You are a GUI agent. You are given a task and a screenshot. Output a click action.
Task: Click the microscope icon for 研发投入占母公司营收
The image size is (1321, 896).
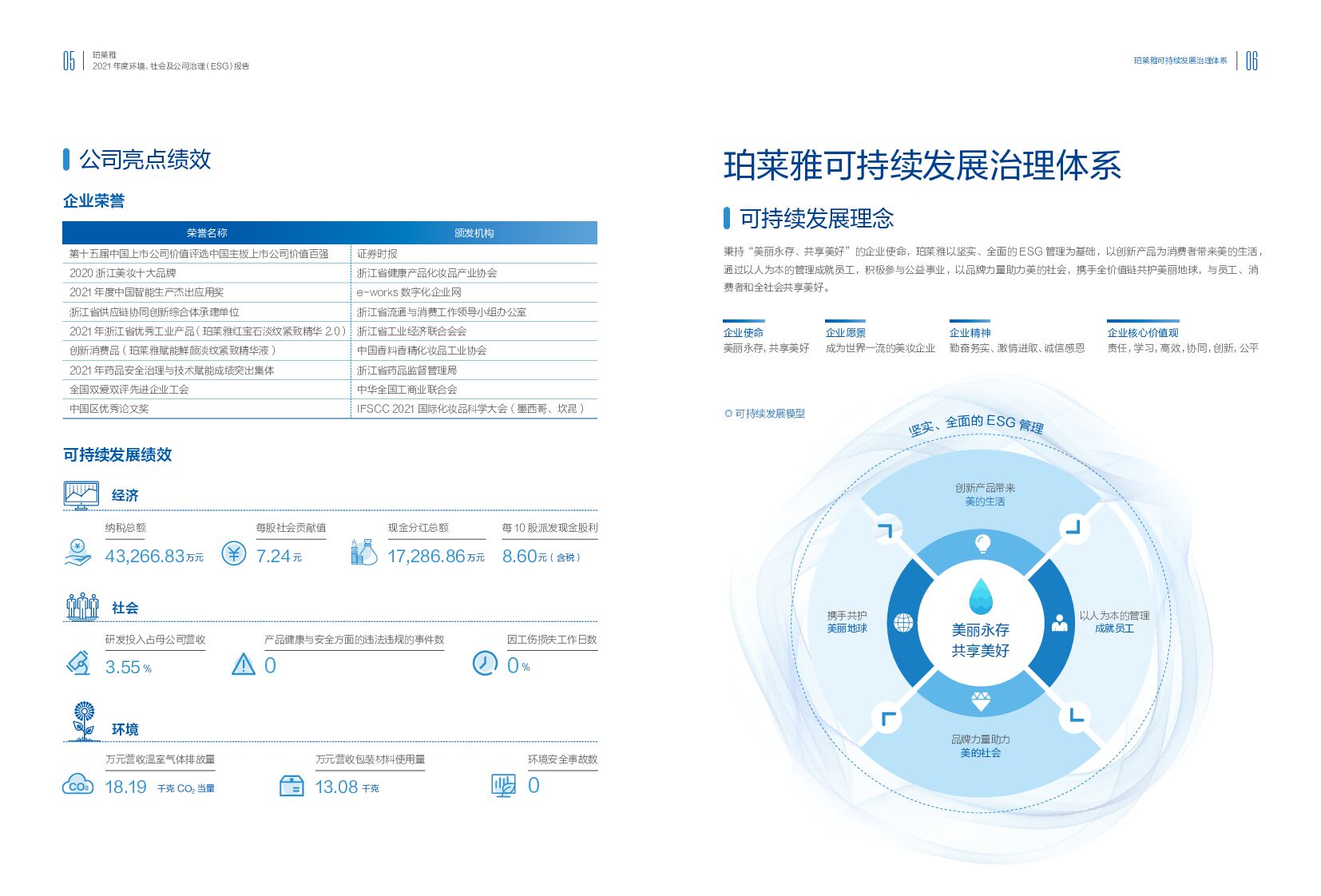pyautogui.click(x=78, y=664)
